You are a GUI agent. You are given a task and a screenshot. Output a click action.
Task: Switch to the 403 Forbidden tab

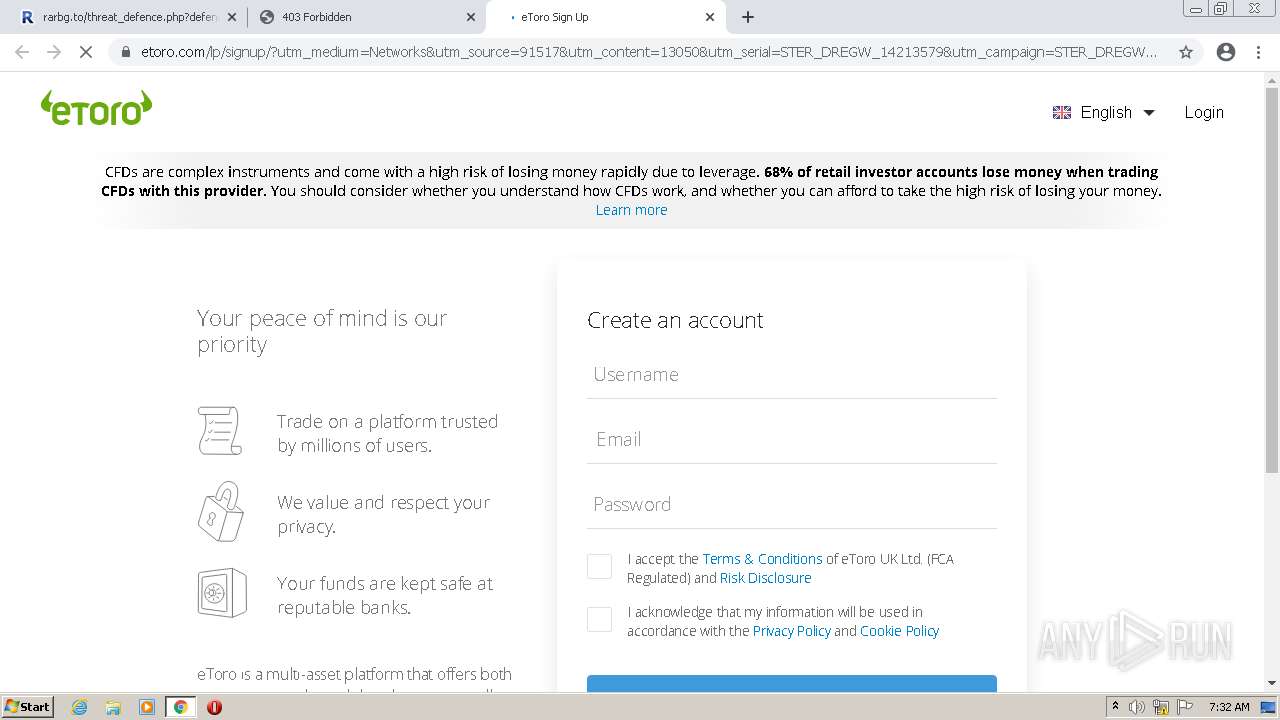tap(366, 17)
